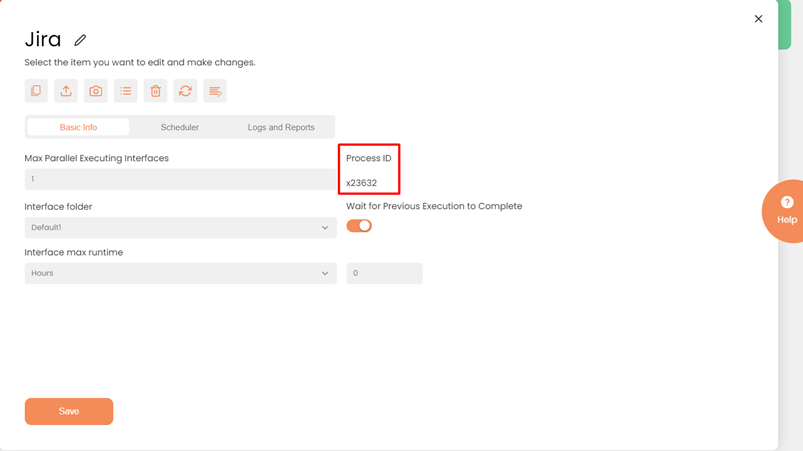The image size is (803, 451).
Task: Expand the Hours runtime unit dropdown
Action: coord(180,273)
